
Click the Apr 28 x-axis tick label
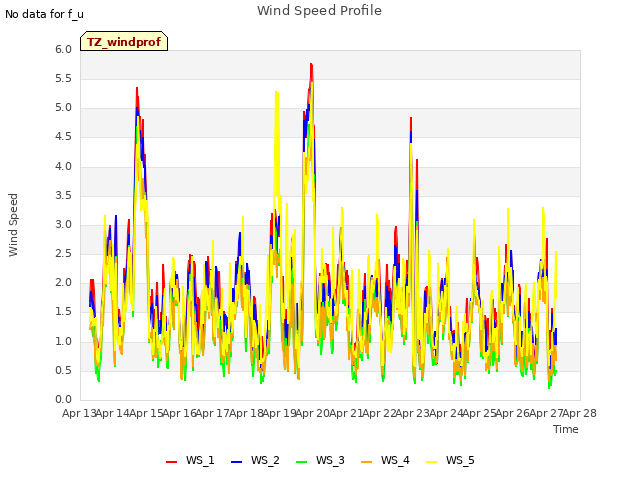580,413
